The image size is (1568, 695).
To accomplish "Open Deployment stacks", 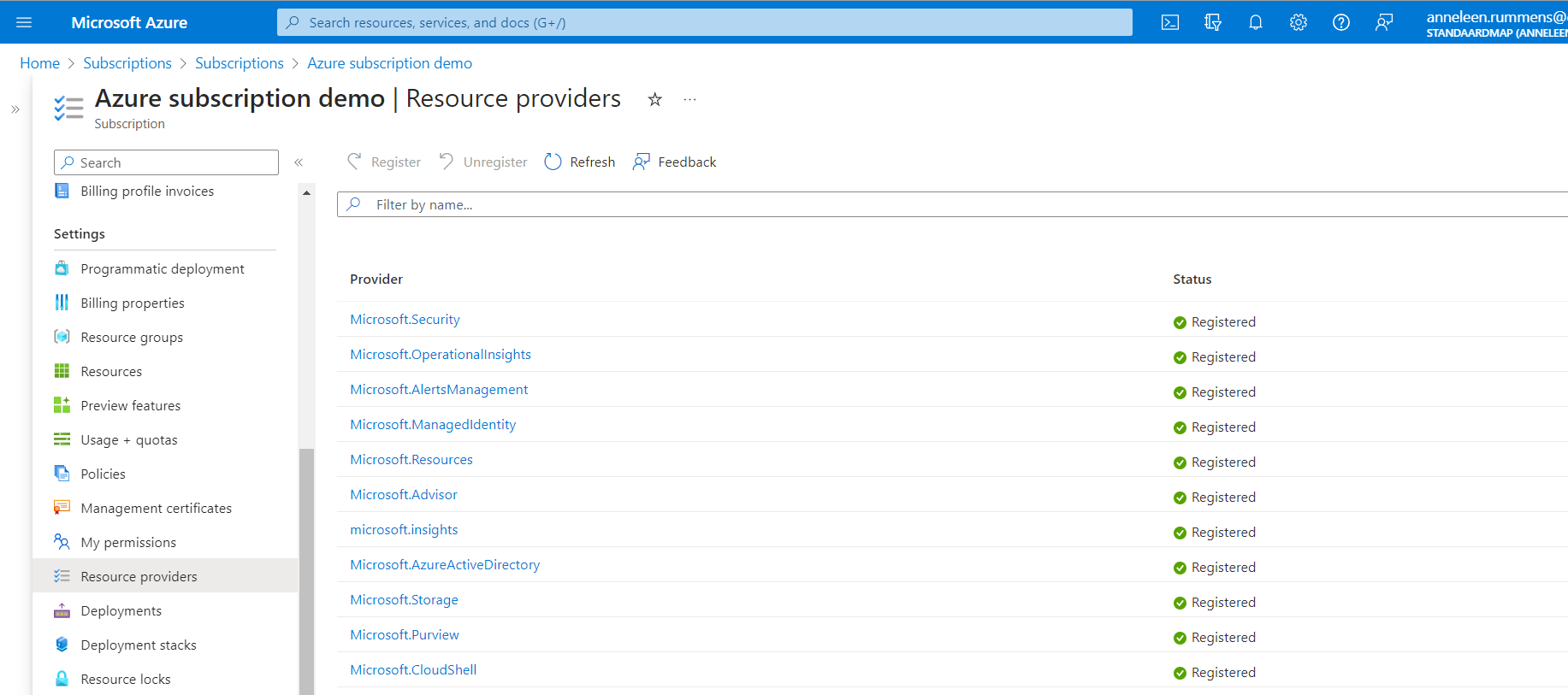I will [x=139, y=645].
